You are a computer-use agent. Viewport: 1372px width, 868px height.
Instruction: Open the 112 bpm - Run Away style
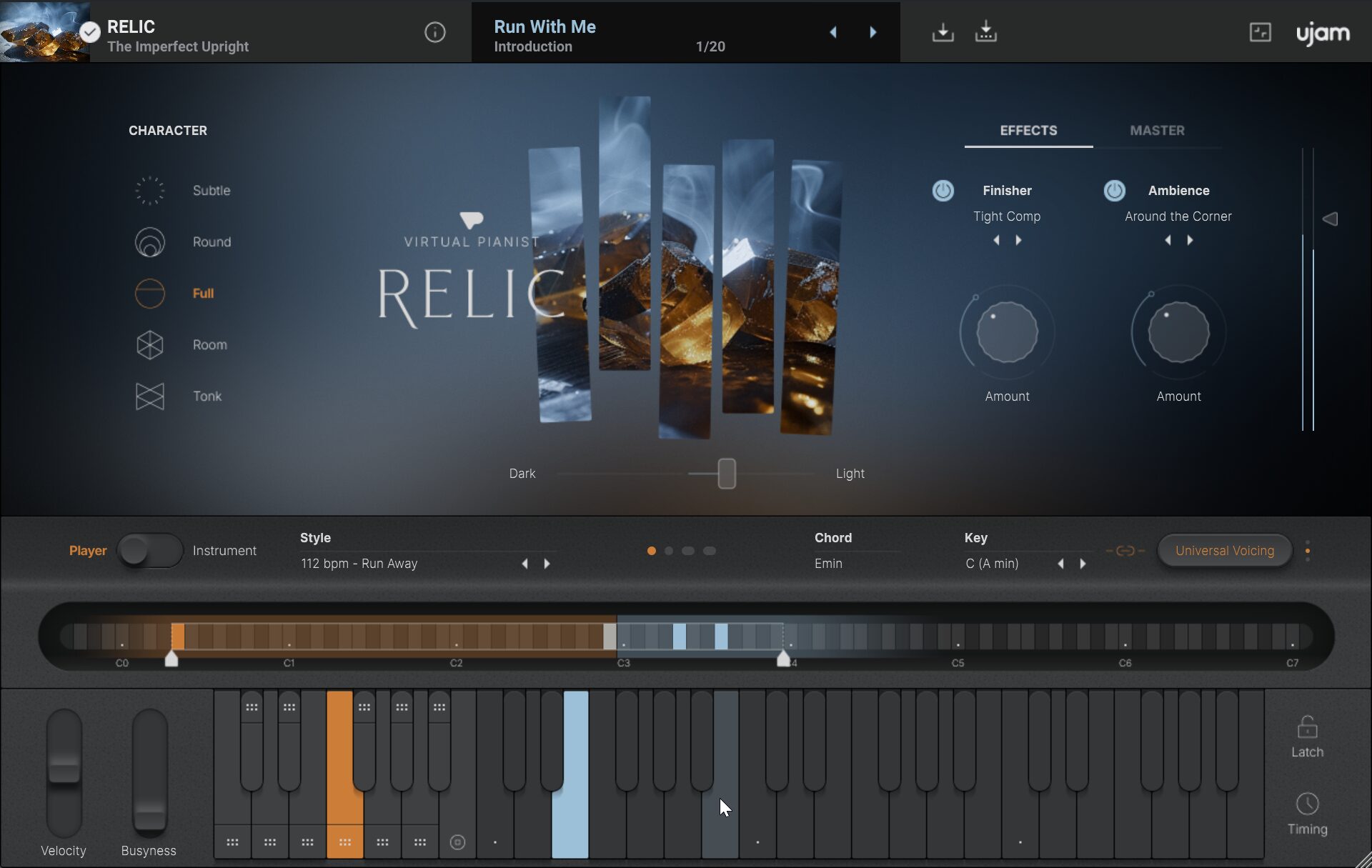pos(359,564)
